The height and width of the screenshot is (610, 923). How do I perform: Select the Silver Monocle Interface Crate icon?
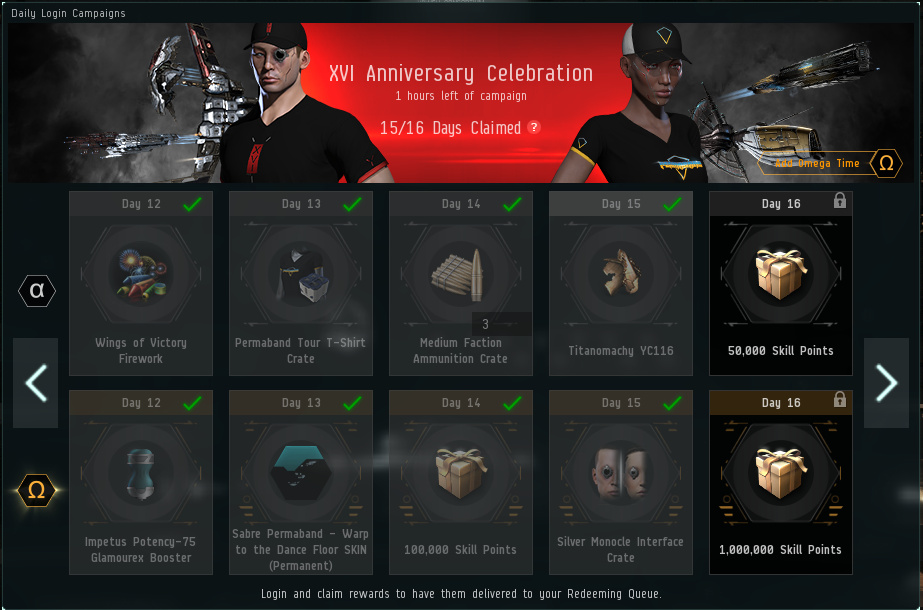point(621,473)
